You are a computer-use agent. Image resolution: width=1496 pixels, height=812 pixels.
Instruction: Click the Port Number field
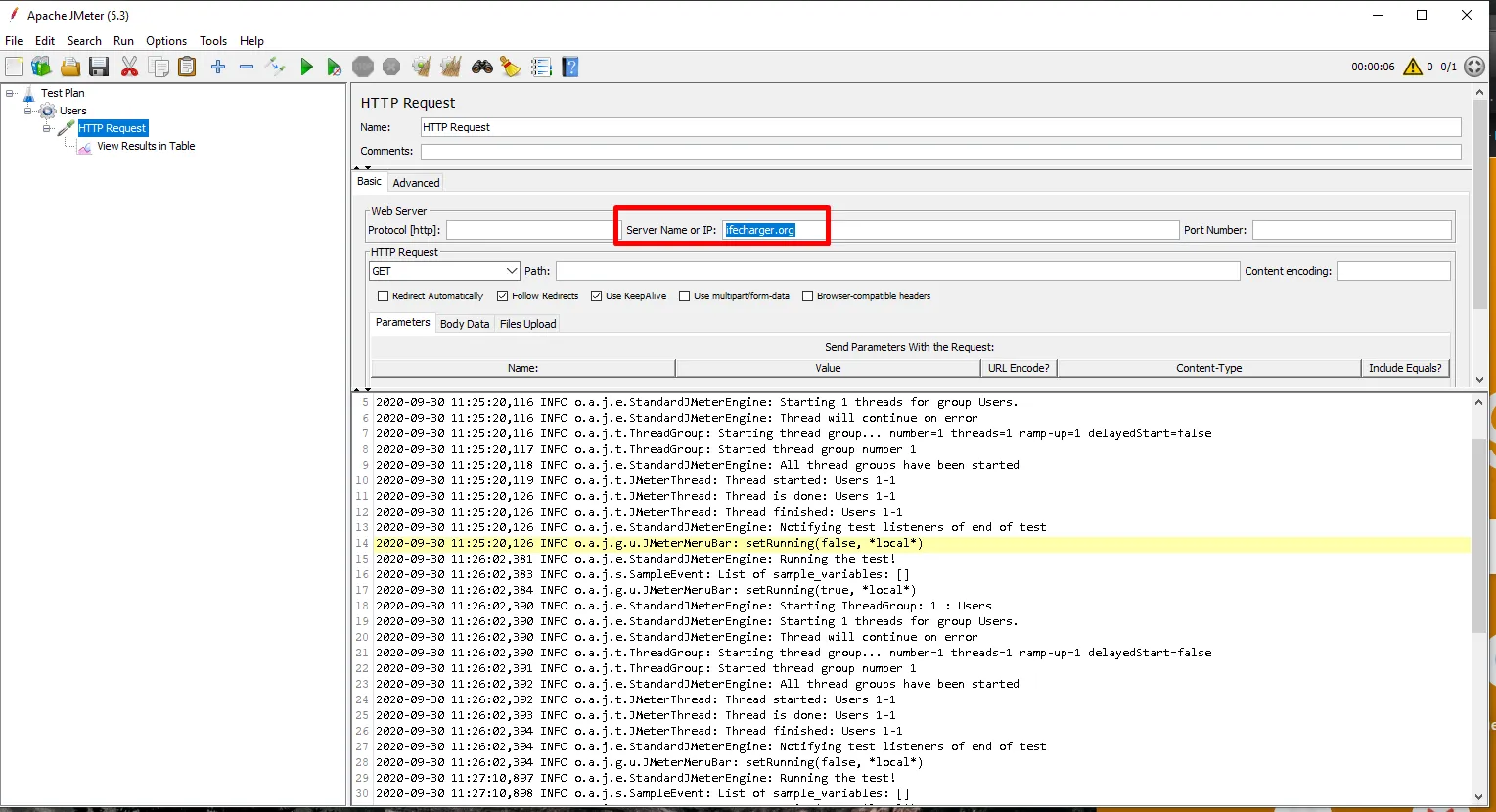1352,230
